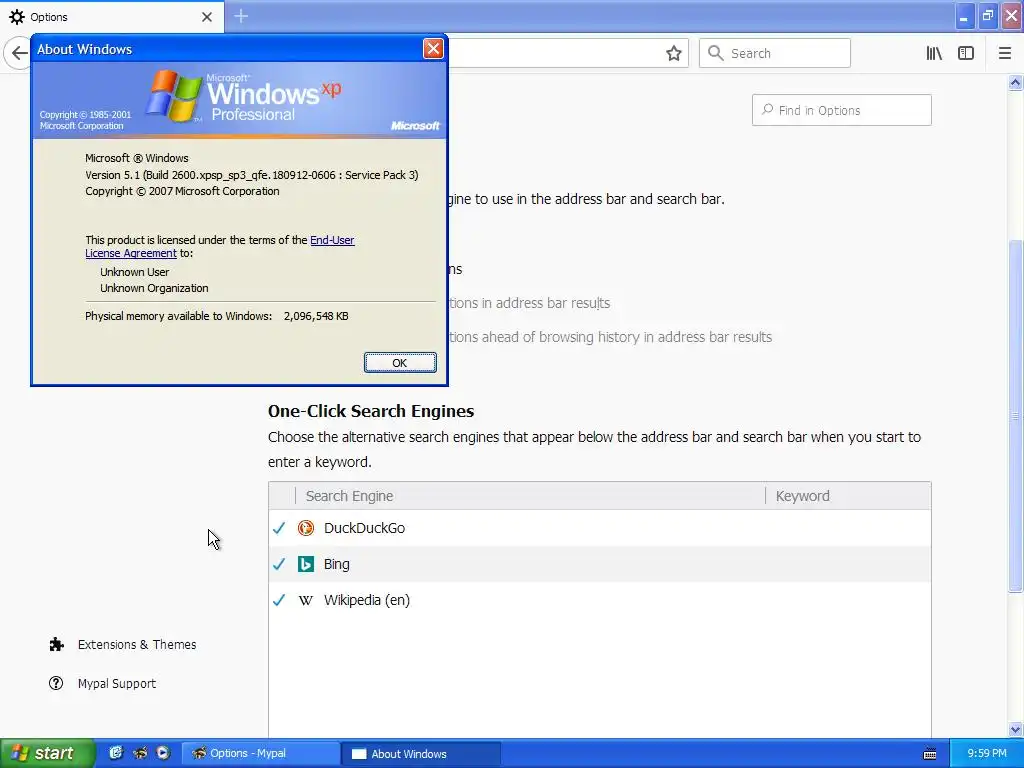Click the keyboard icon in system tray
The width and height of the screenshot is (1024, 768).
[x=930, y=754]
